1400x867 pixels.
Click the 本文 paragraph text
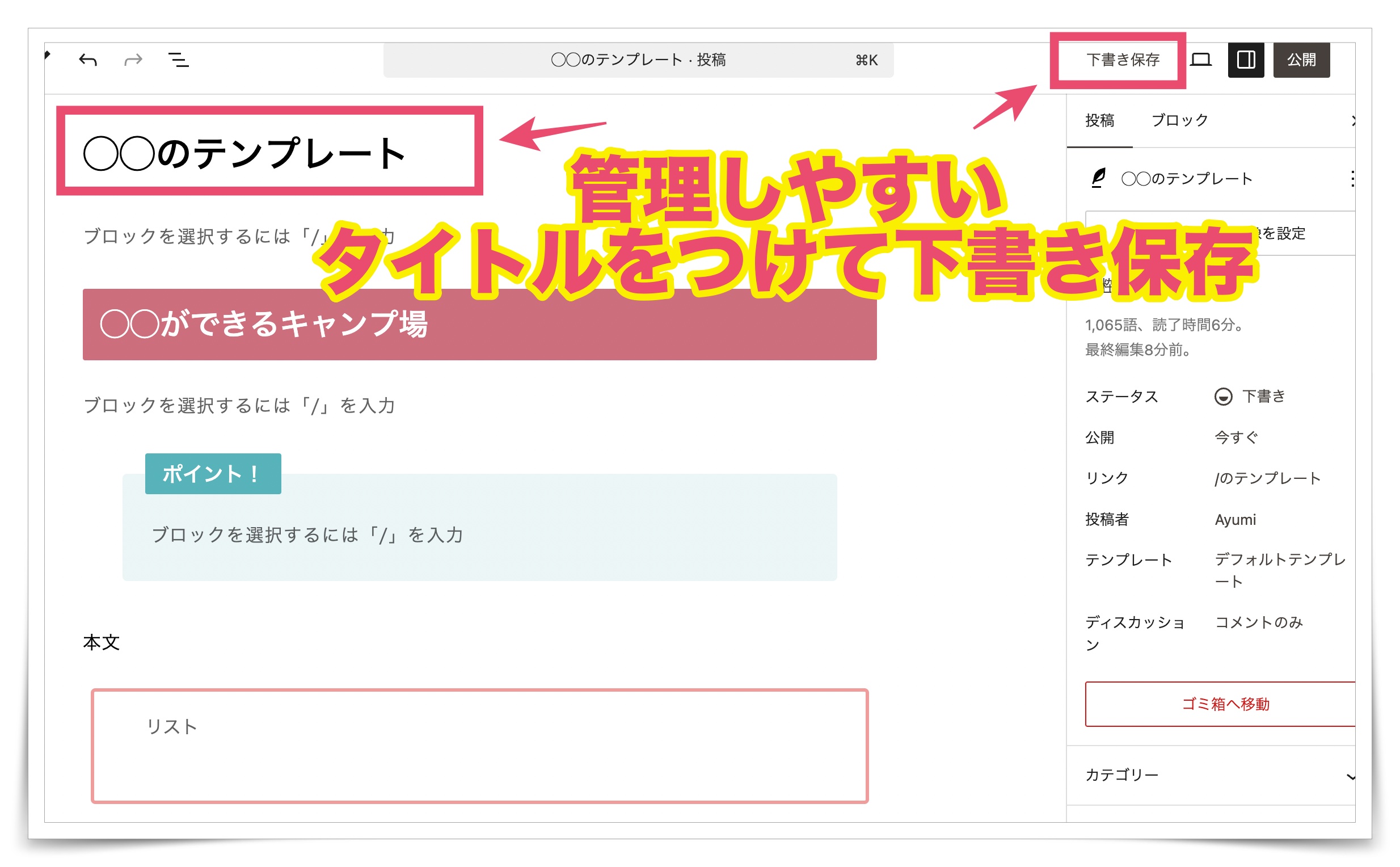click(102, 642)
